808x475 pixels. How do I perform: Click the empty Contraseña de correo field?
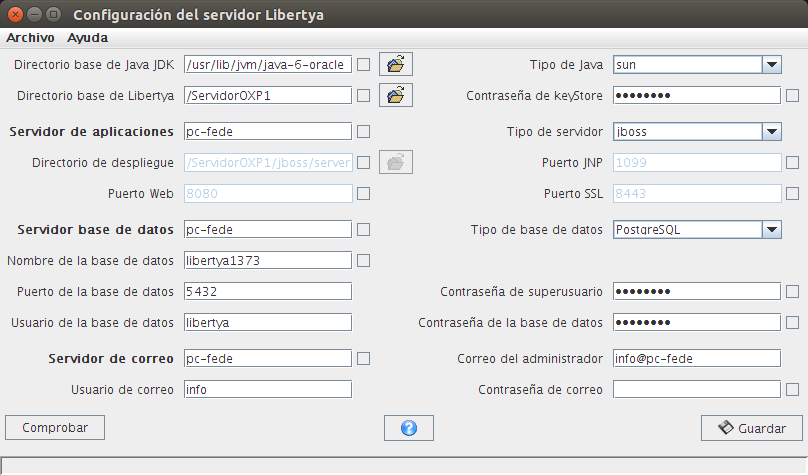[x=697, y=389]
